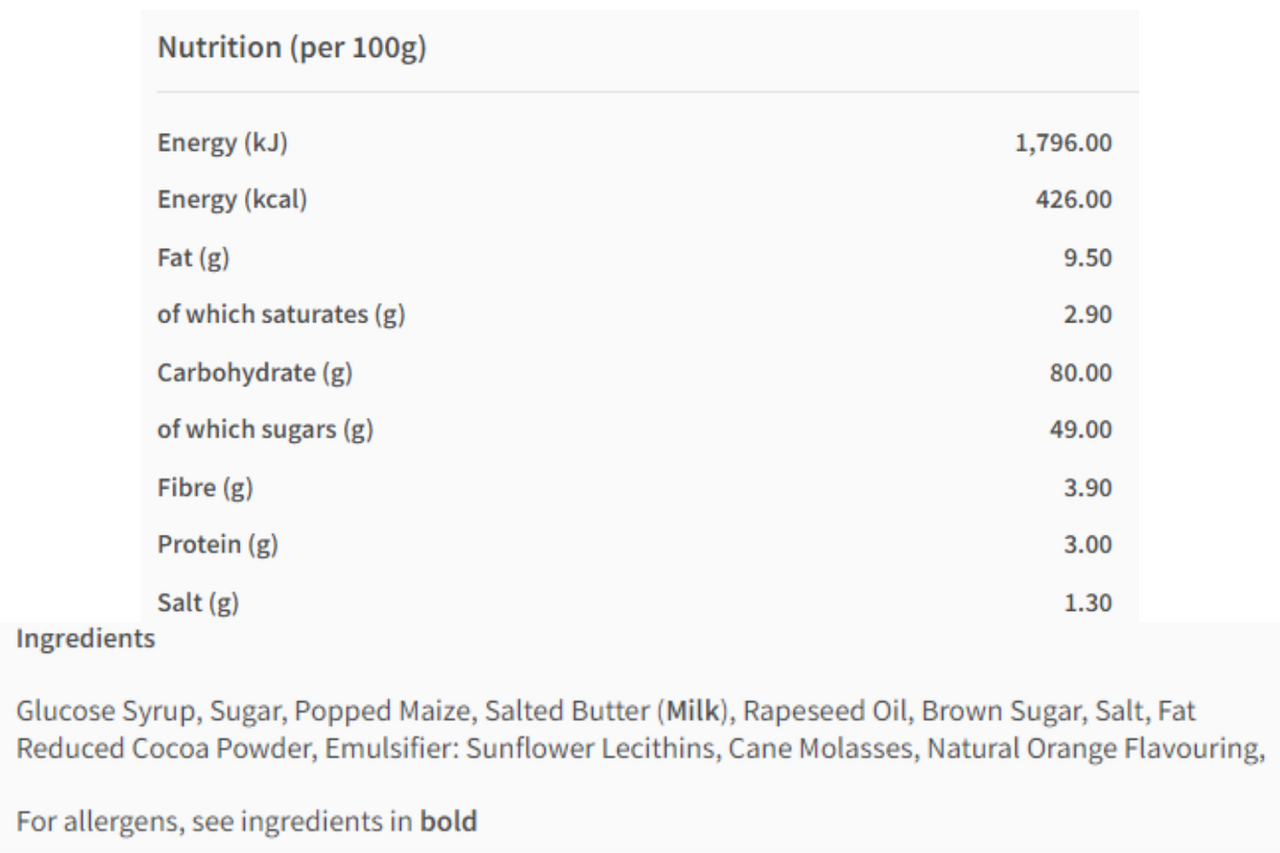Select the Fibre (g) row label
The image size is (1280, 853).
pyautogui.click(x=205, y=488)
